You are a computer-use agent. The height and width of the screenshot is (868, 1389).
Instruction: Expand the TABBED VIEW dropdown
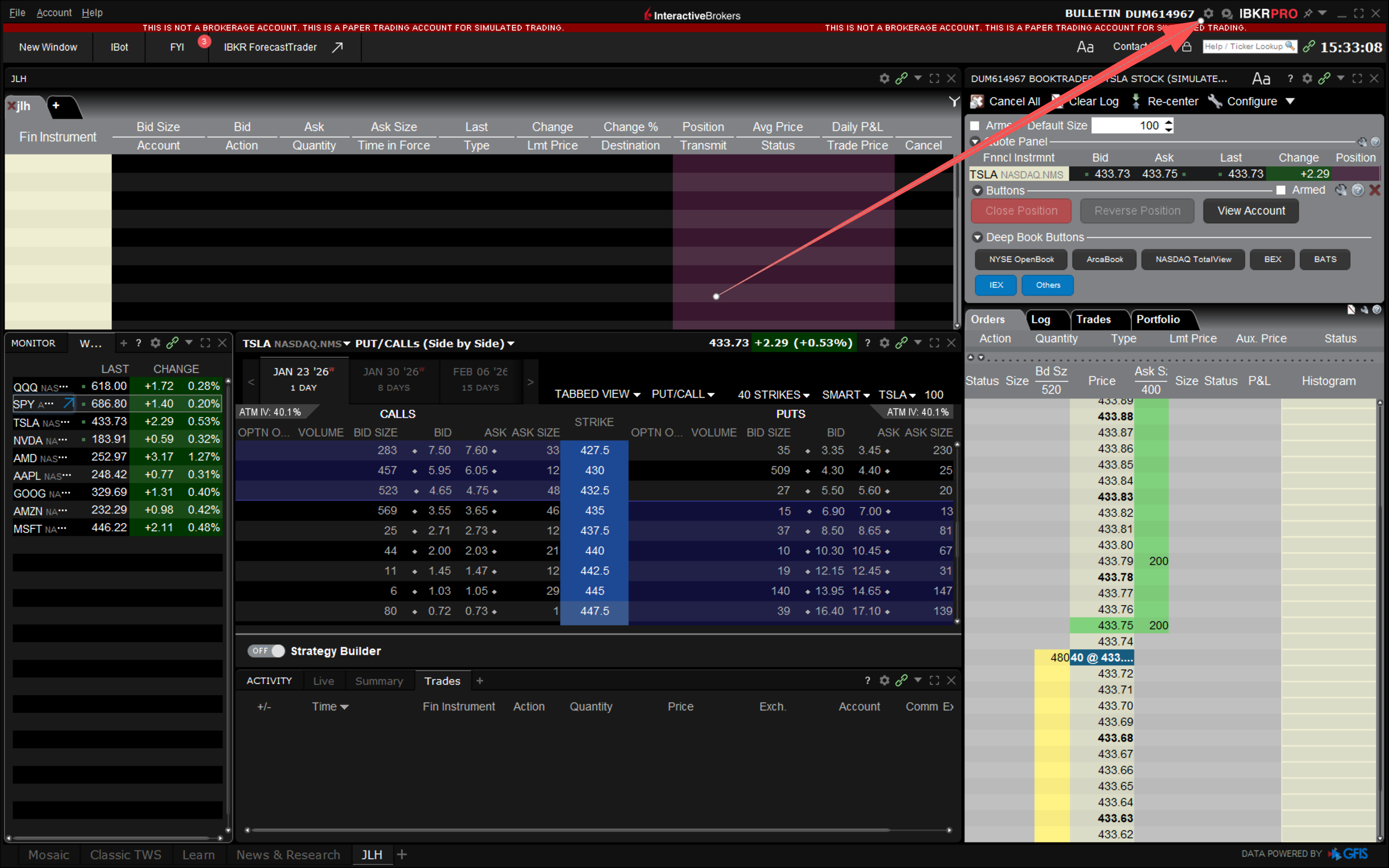[x=597, y=394]
